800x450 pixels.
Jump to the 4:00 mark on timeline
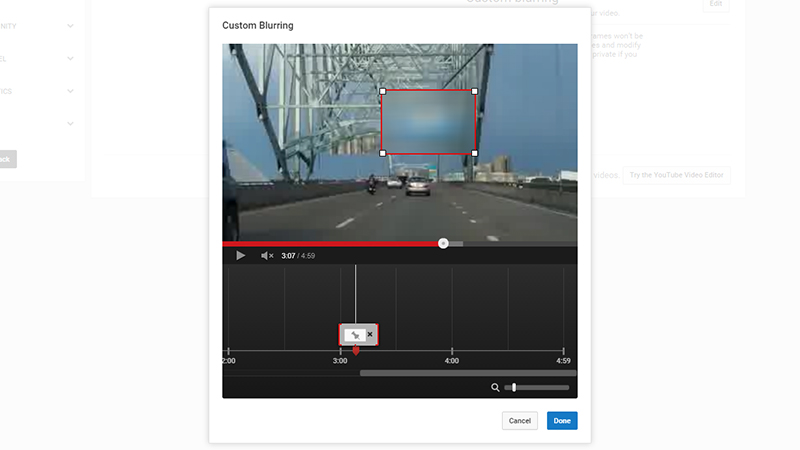point(452,361)
